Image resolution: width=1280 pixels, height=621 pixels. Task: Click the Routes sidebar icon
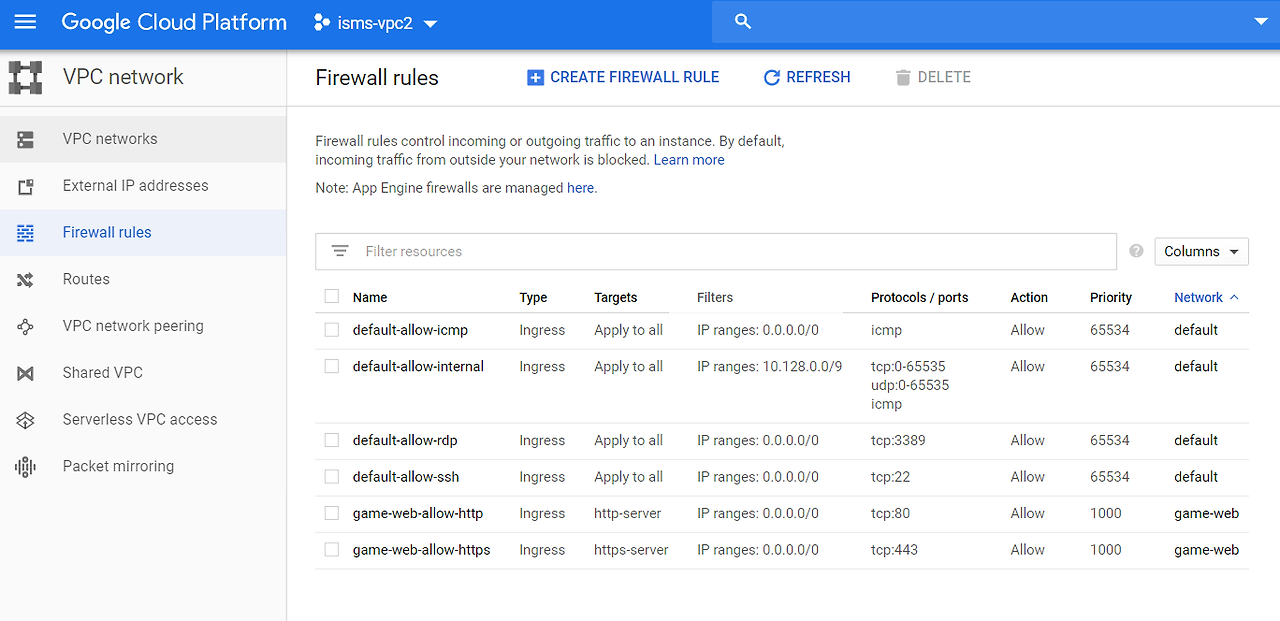[25, 280]
